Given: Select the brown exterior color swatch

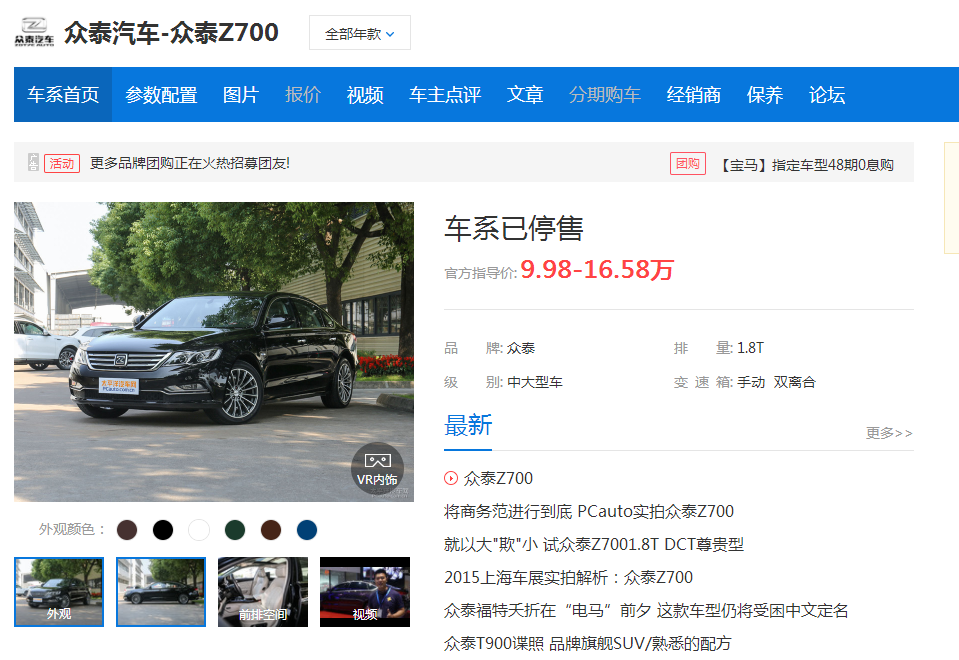Looking at the screenshot, I should pyautogui.click(x=271, y=530).
